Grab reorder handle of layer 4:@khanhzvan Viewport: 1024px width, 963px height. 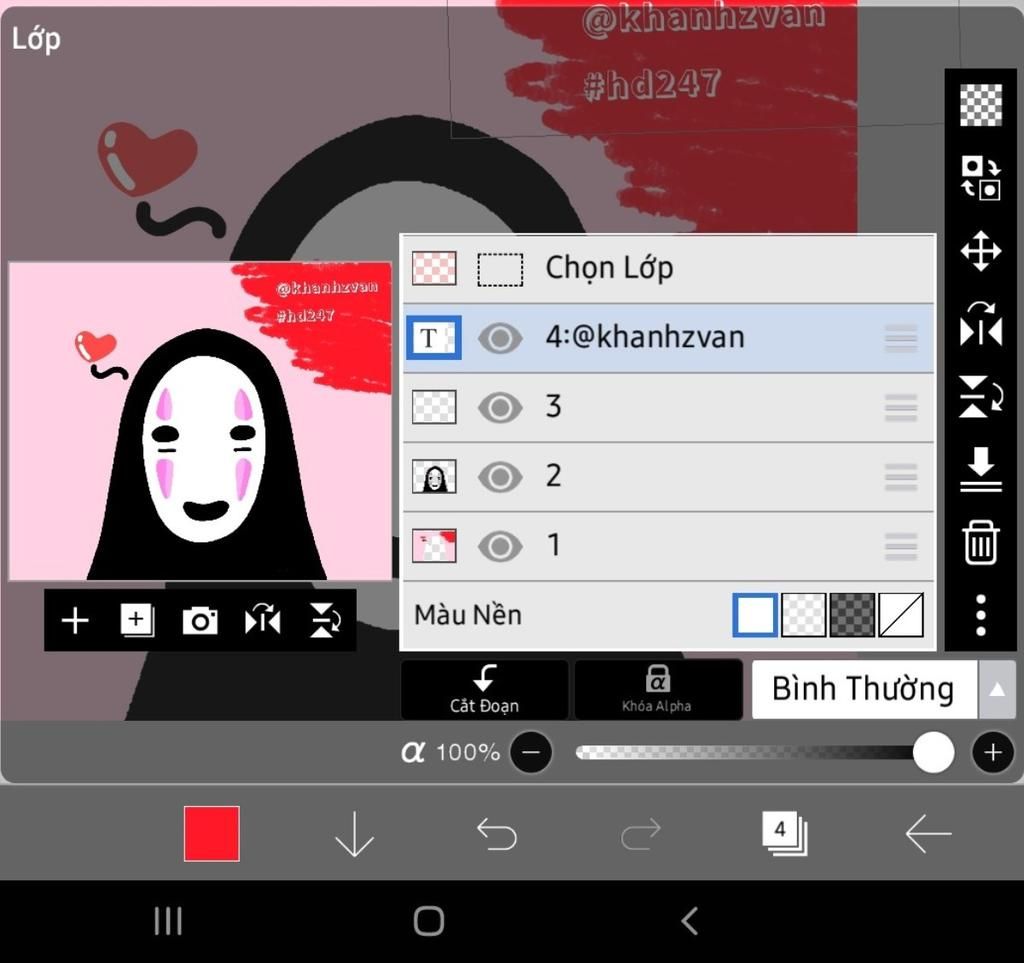tap(901, 338)
